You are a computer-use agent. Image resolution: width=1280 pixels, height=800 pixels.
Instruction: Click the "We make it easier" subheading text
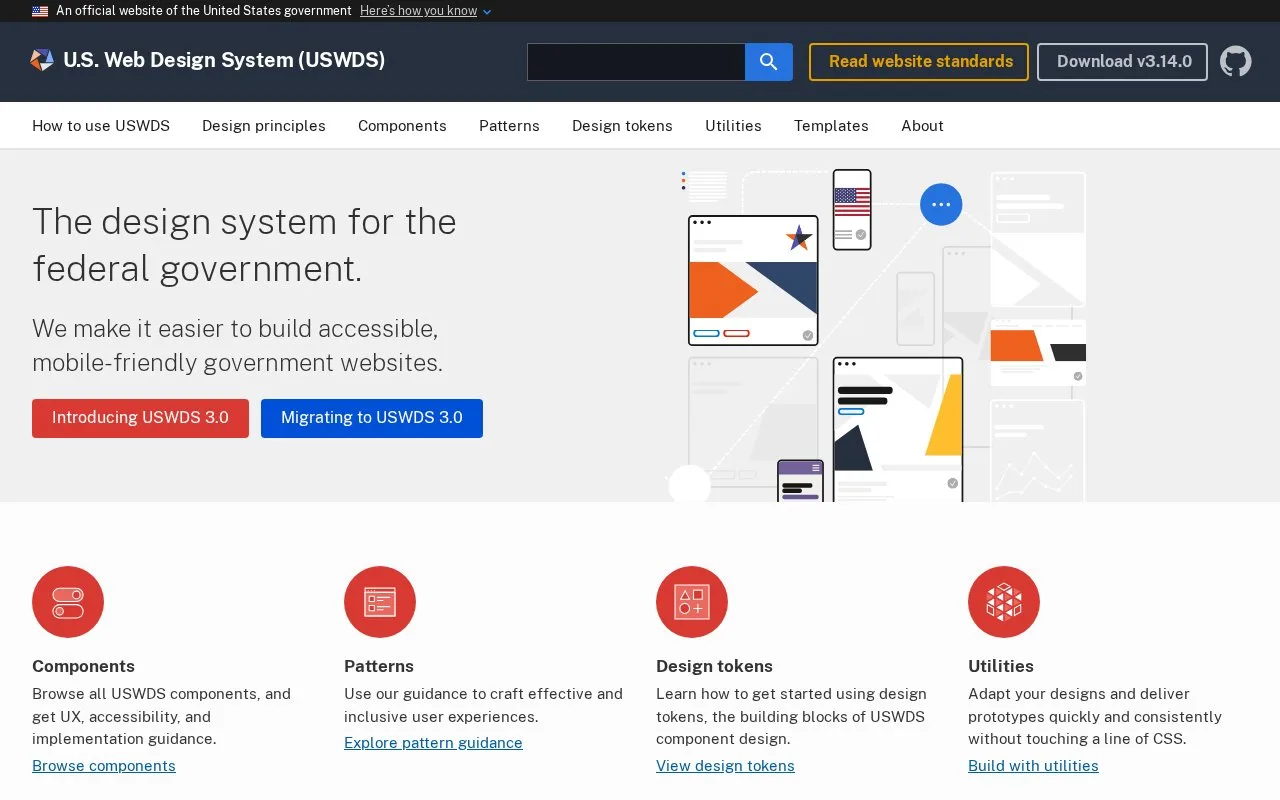(x=237, y=346)
